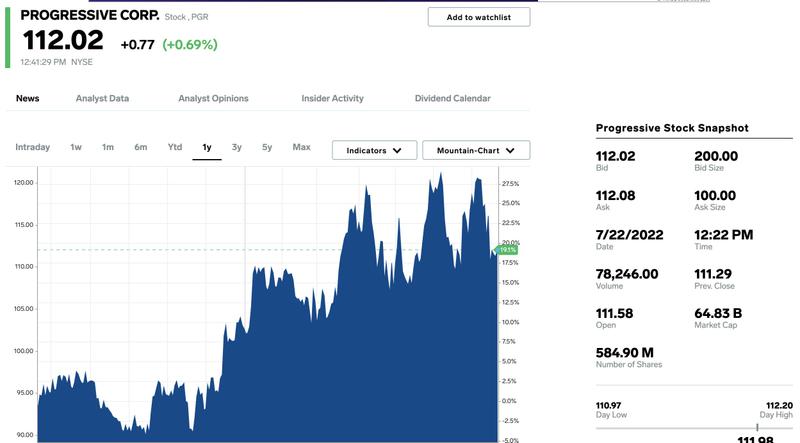Select Max chart range
This screenshot has height=443, width=800.
point(302,147)
